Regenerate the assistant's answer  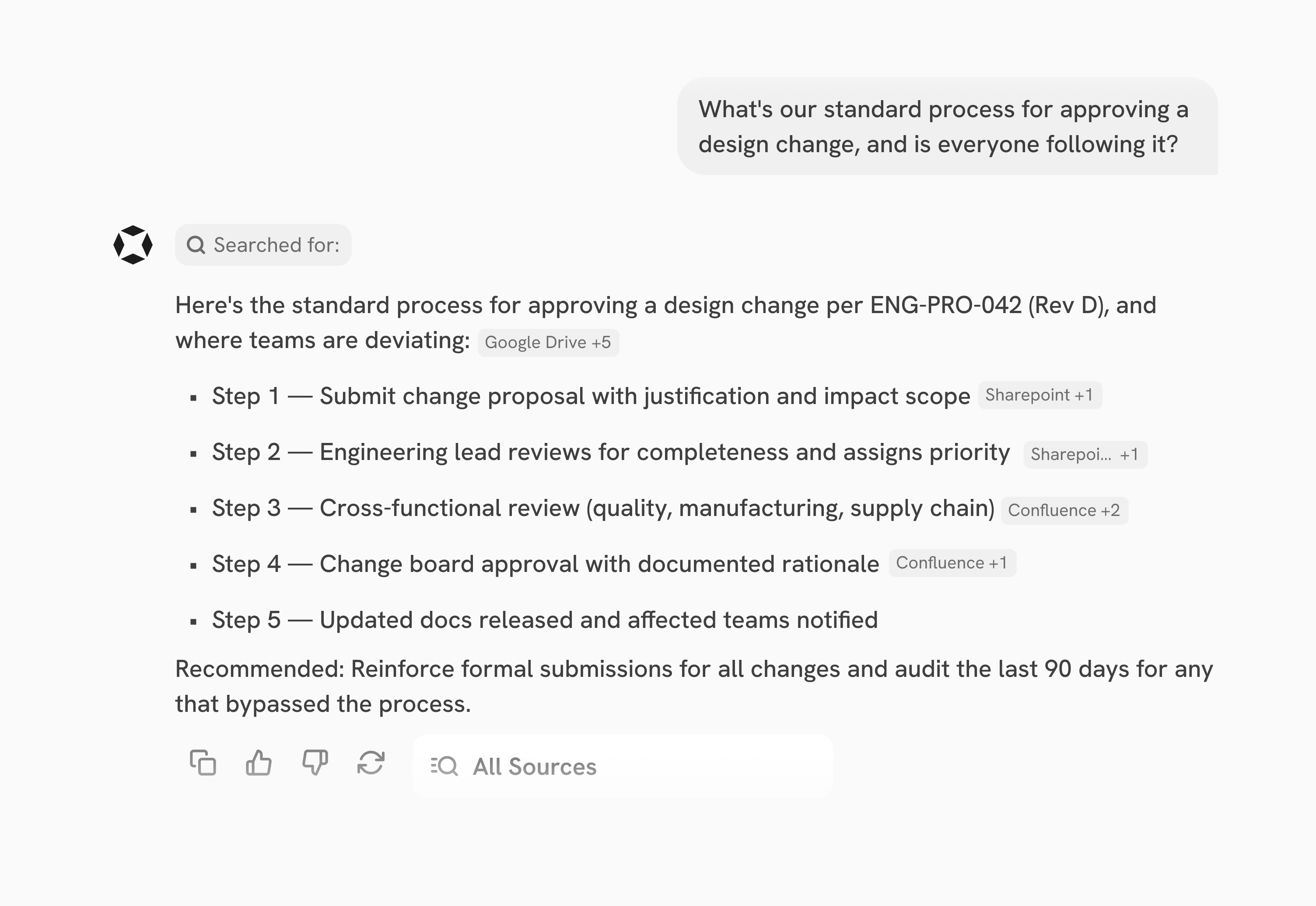pos(371,763)
